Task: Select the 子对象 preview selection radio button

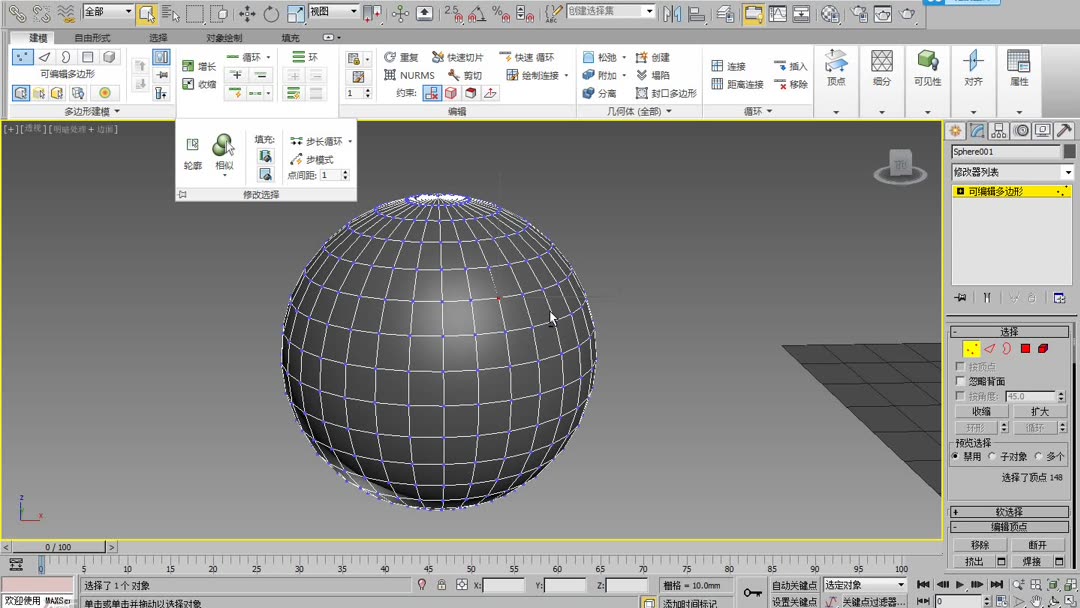Action: click(x=992, y=457)
